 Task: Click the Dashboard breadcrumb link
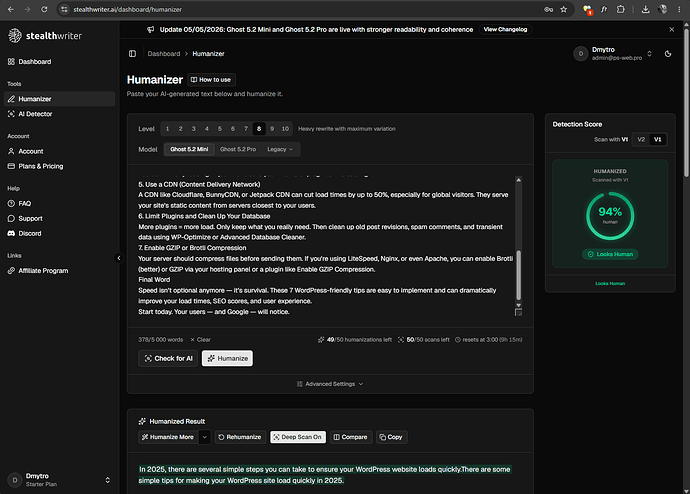coord(164,54)
